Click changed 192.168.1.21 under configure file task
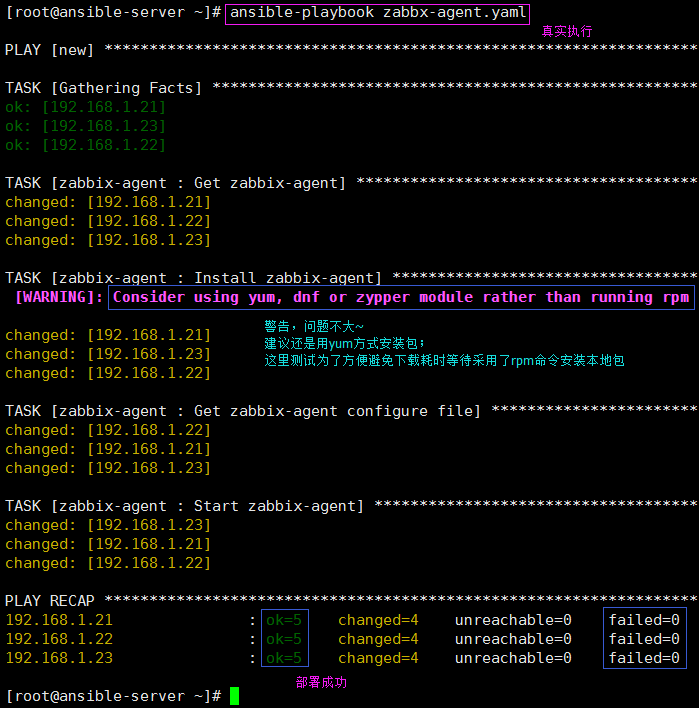The image size is (699, 708). pos(108,449)
